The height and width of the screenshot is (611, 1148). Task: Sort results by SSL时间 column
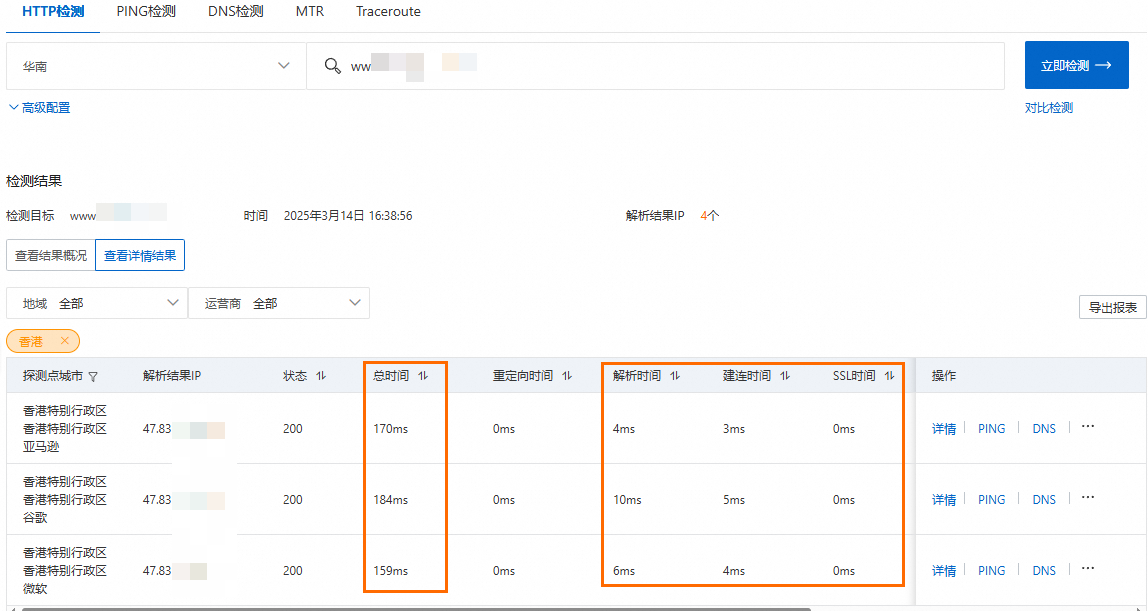click(890, 375)
